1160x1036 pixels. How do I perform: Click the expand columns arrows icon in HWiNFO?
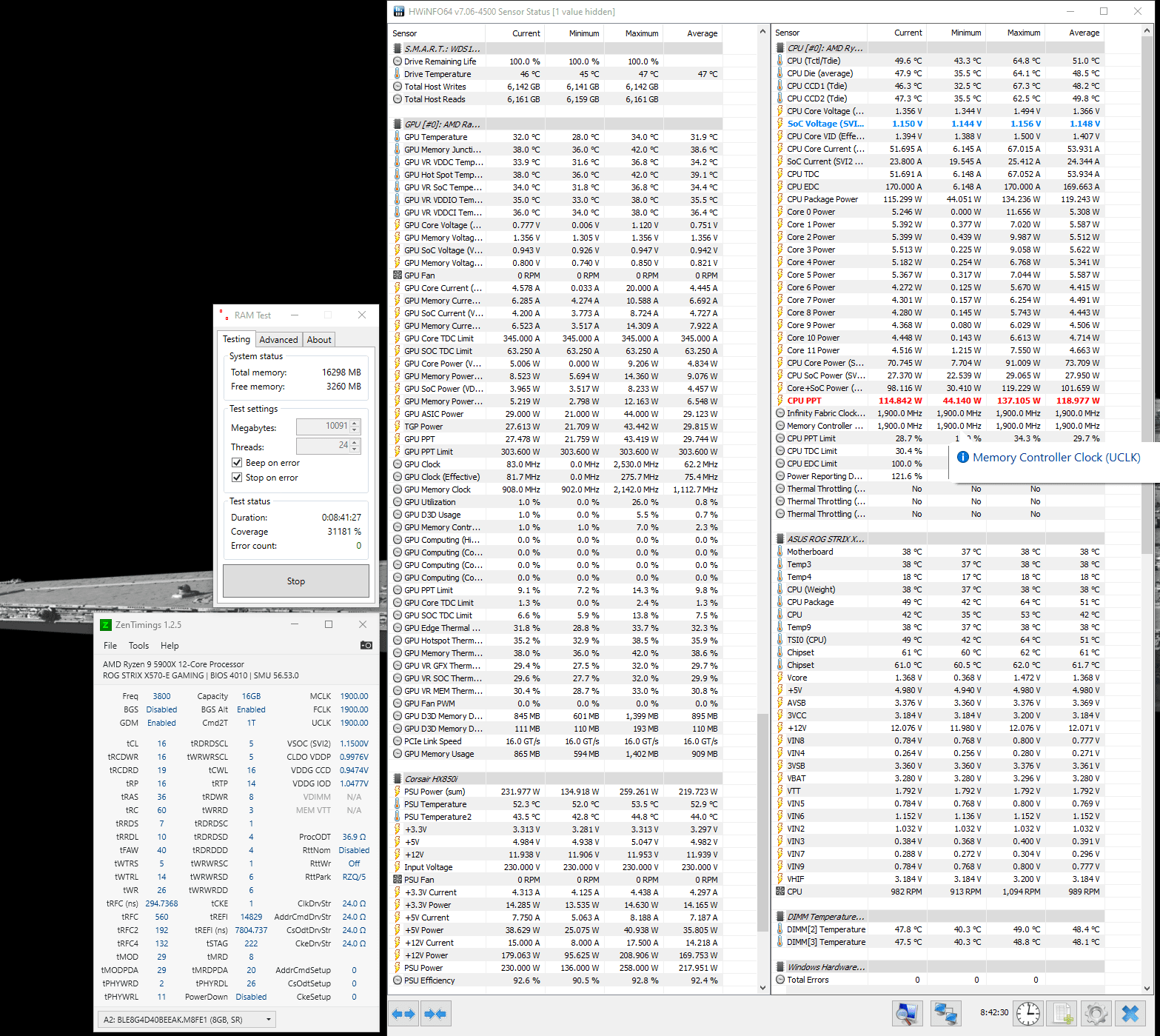(404, 1014)
